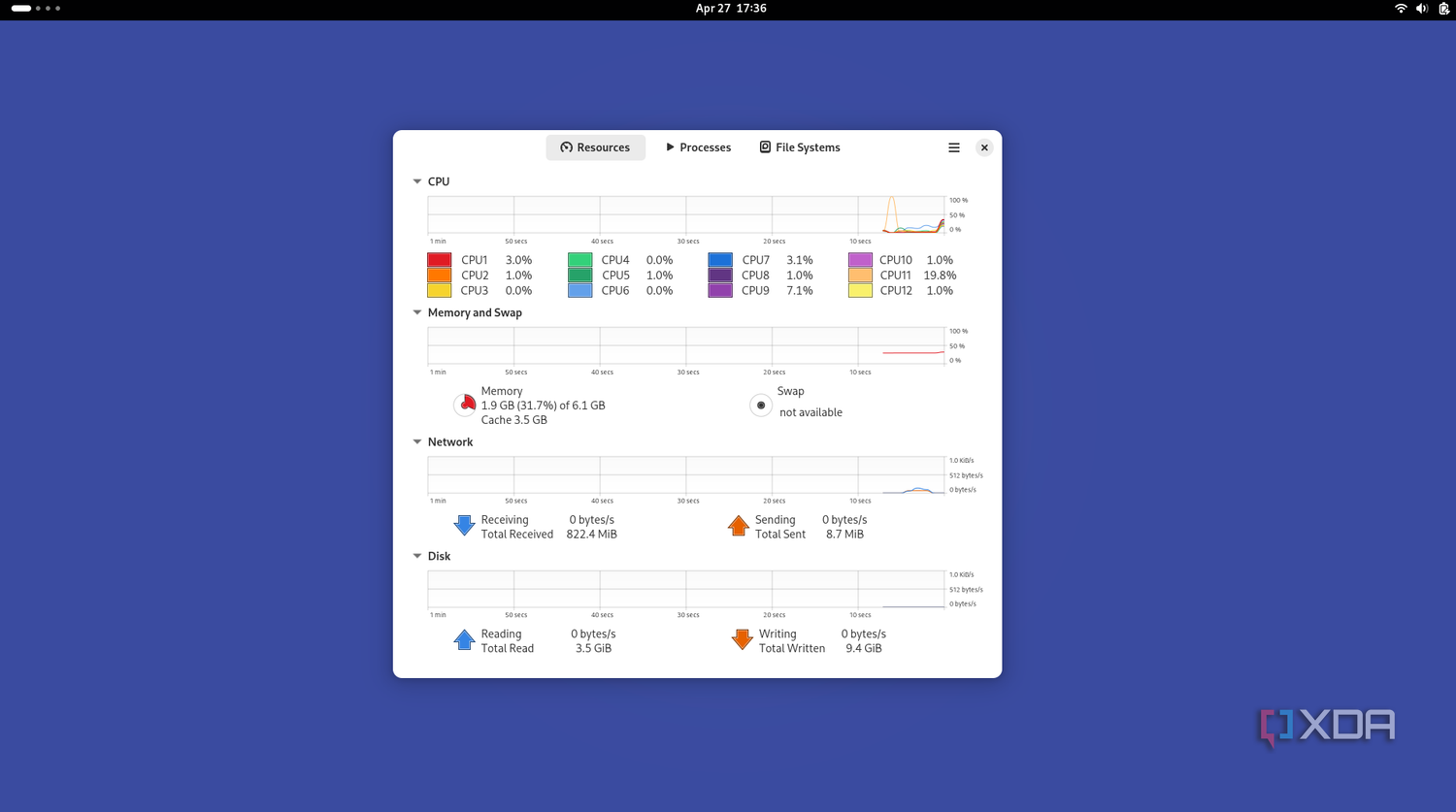
Task: Change the CPU1 red color swatch
Action: pyautogui.click(x=439, y=260)
